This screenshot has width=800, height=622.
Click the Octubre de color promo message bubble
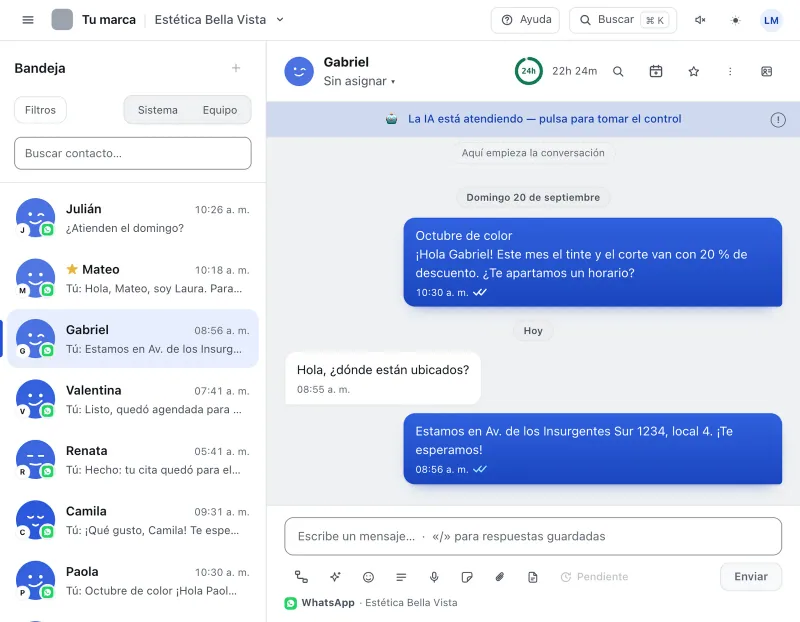(592, 262)
